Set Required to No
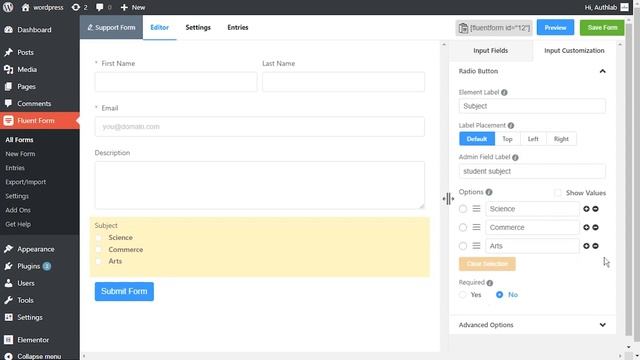 pos(499,295)
